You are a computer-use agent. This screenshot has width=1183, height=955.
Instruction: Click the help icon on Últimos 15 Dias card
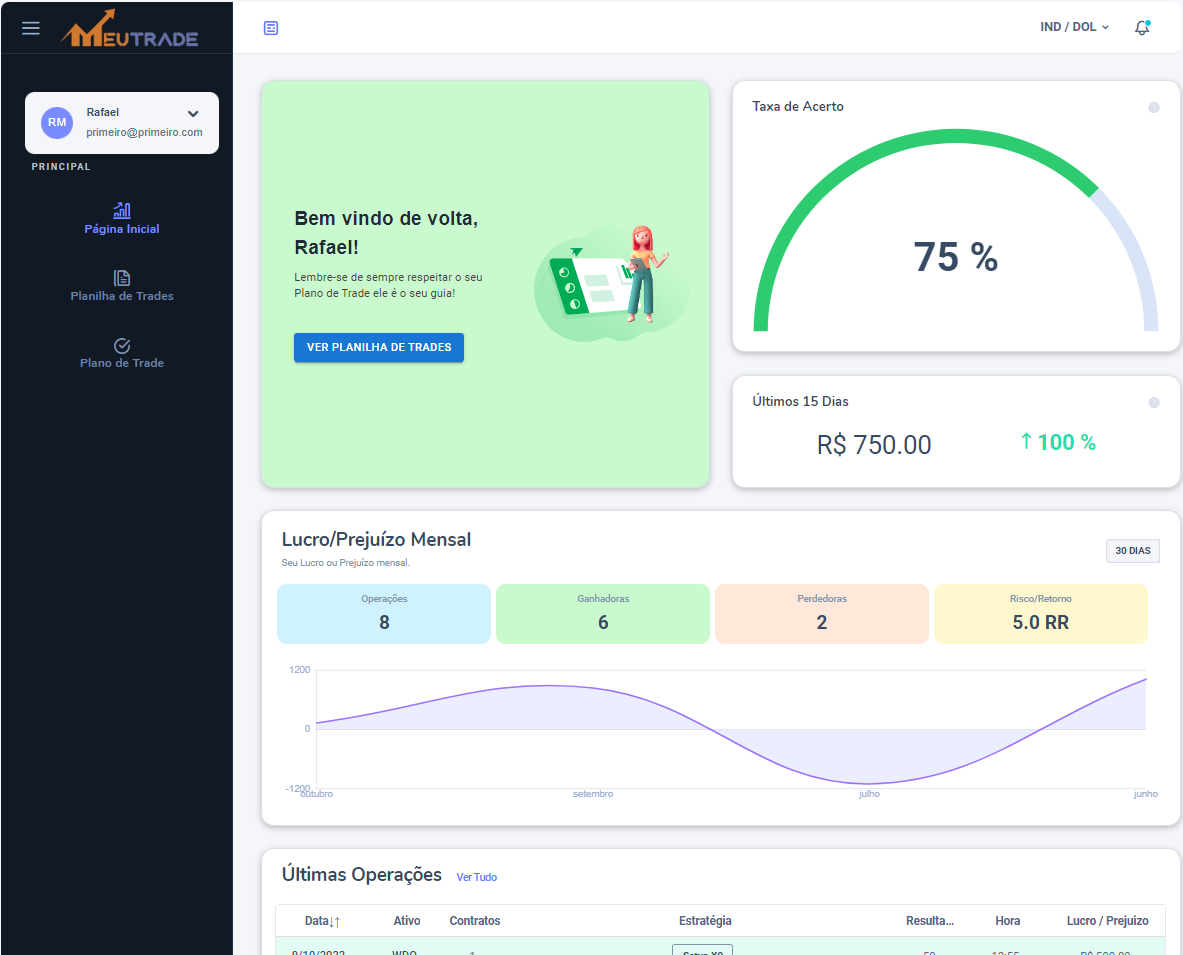tap(1154, 401)
